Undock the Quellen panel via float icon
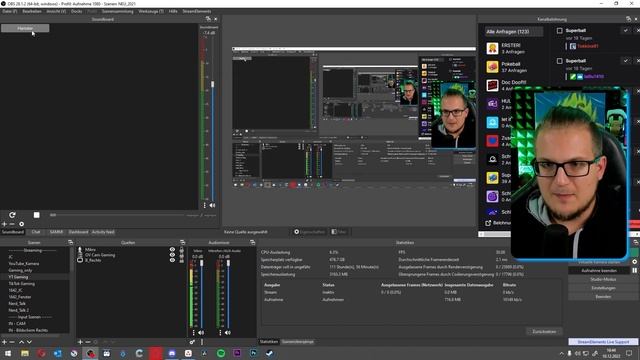Viewport: 640px width, 360px height. click(x=182, y=242)
